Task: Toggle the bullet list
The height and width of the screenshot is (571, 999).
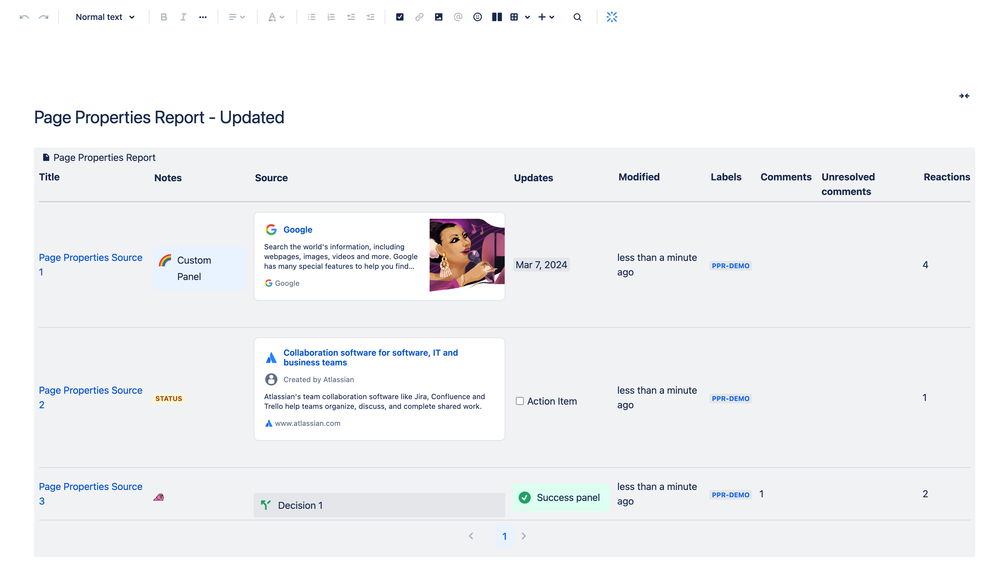Action: pyautogui.click(x=312, y=17)
